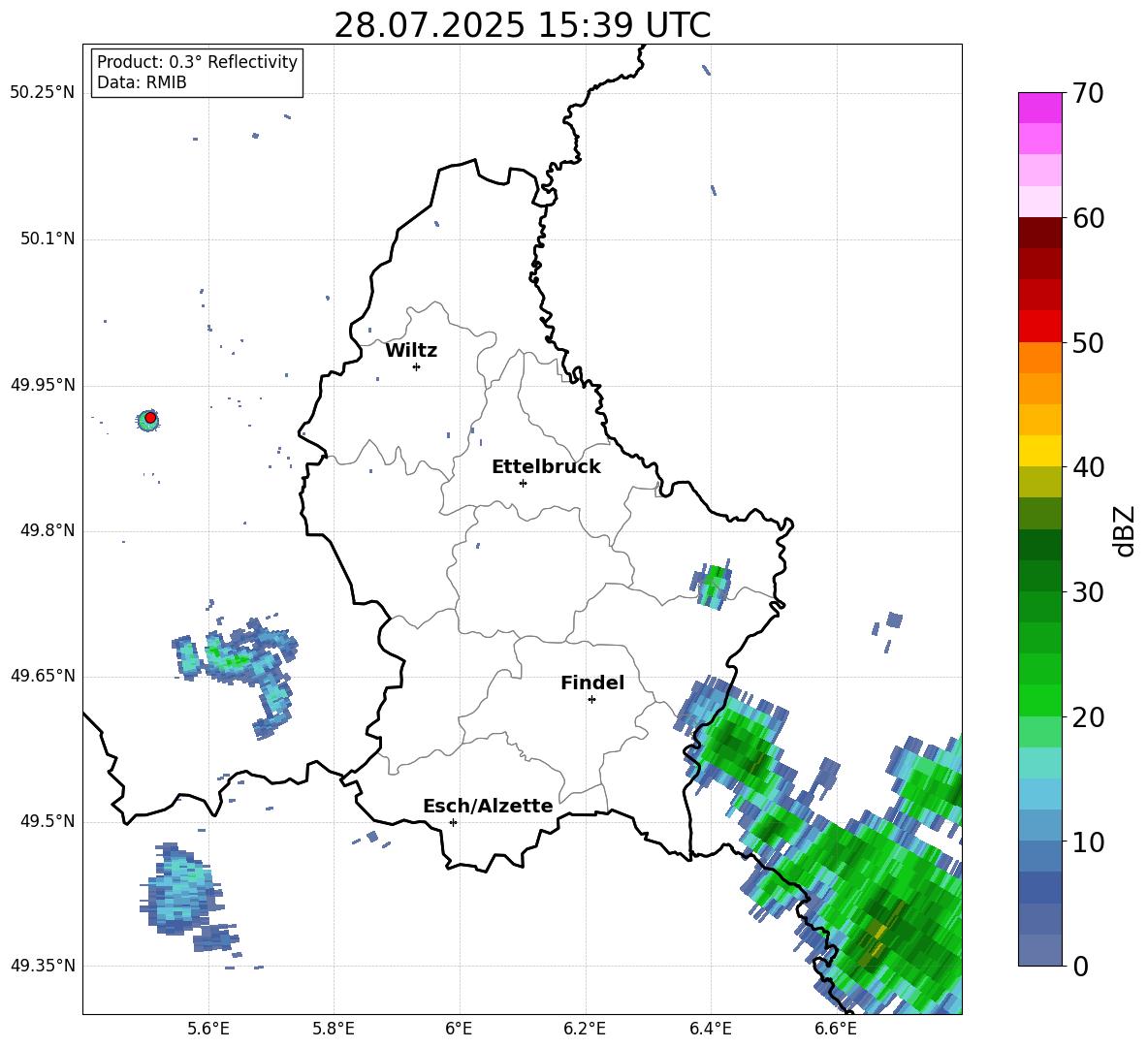This screenshot has width=1148, height=1048.
Task: Click the 5.8°E longitude label
Action: [334, 1029]
